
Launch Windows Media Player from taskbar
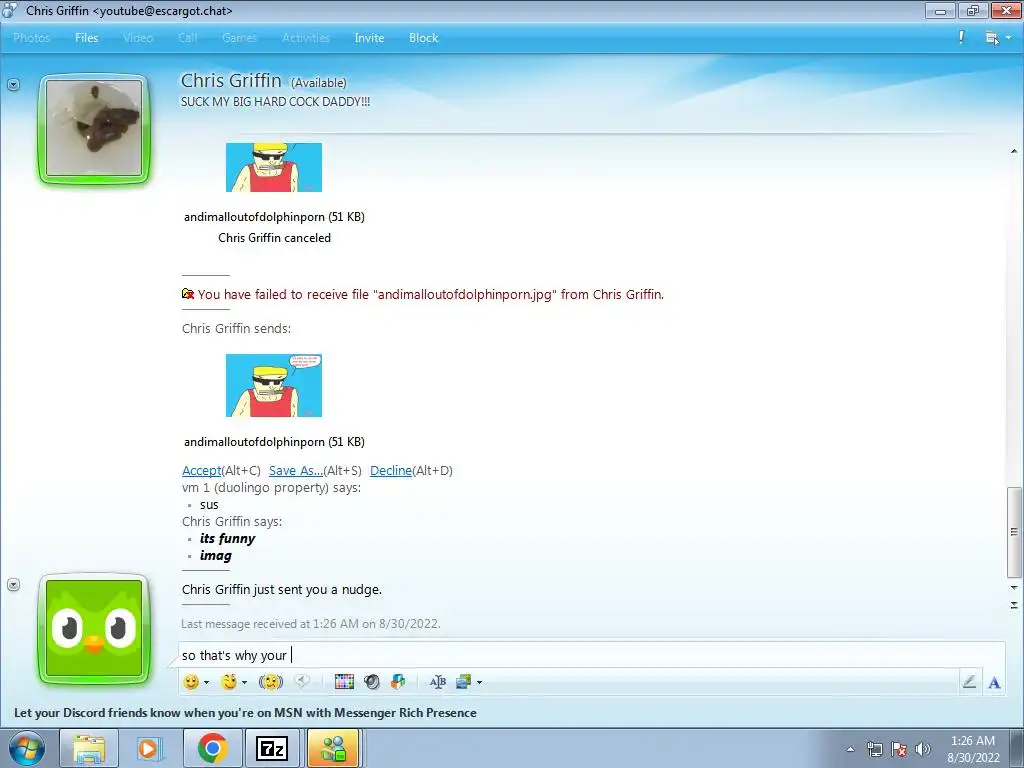click(150, 748)
